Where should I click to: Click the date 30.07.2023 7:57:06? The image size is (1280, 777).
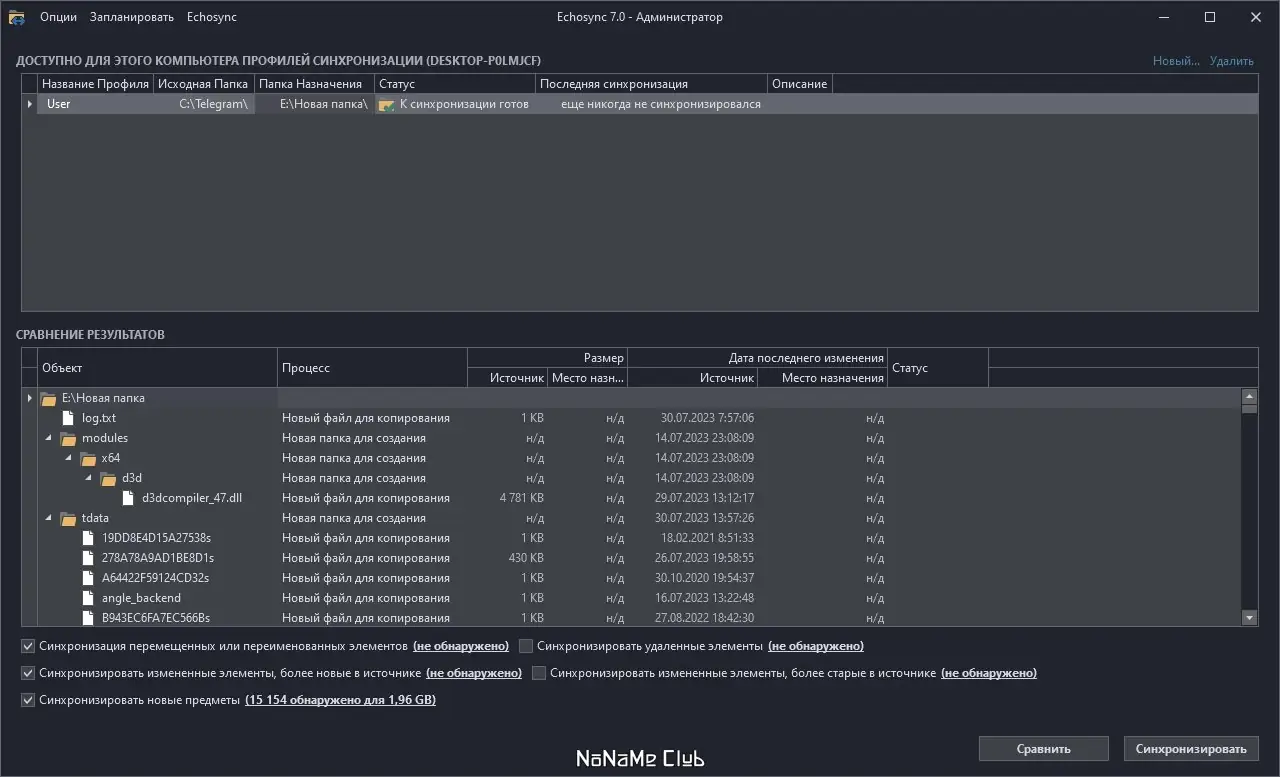pos(707,418)
